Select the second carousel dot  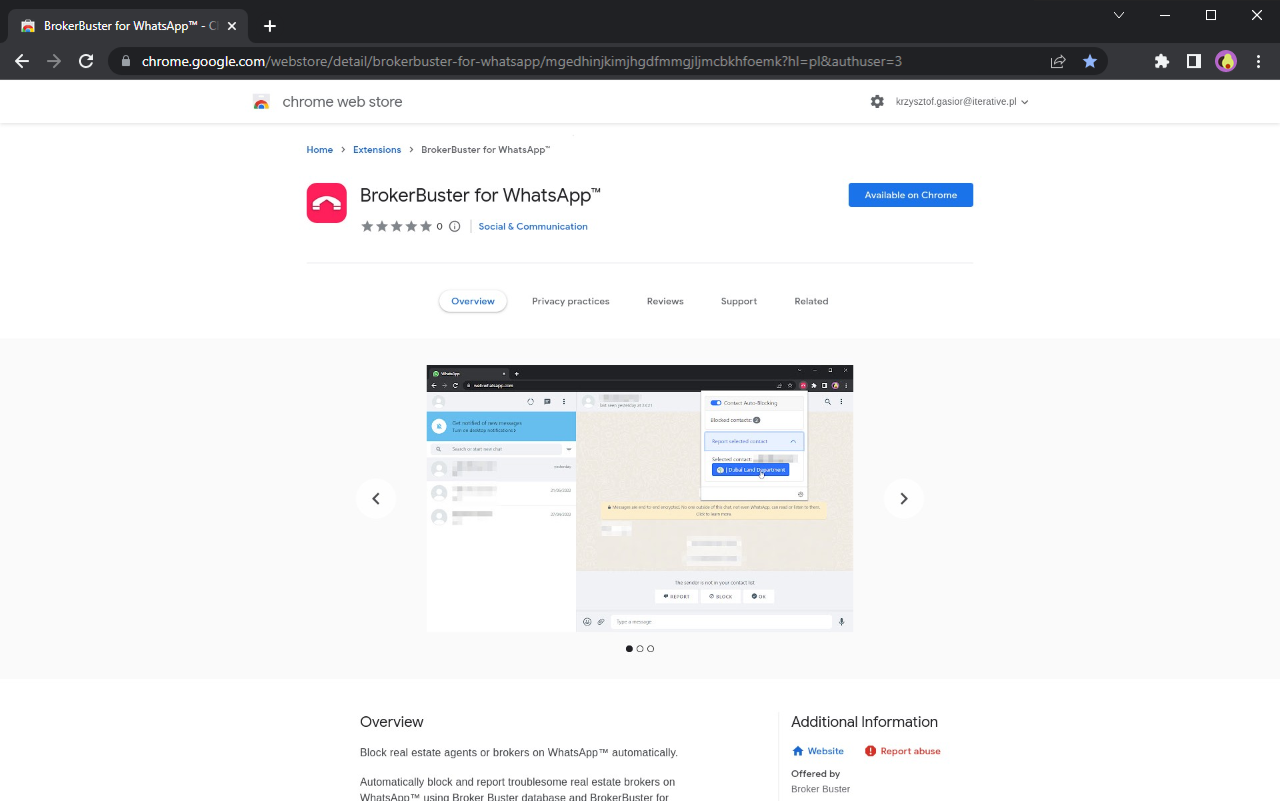640,649
